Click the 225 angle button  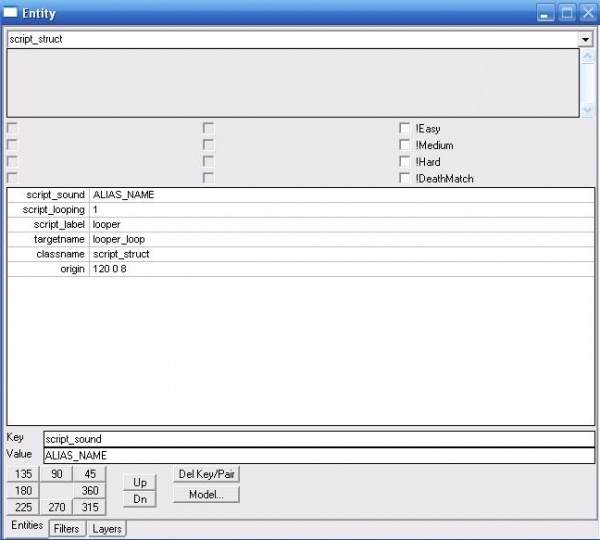(x=24, y=508)
